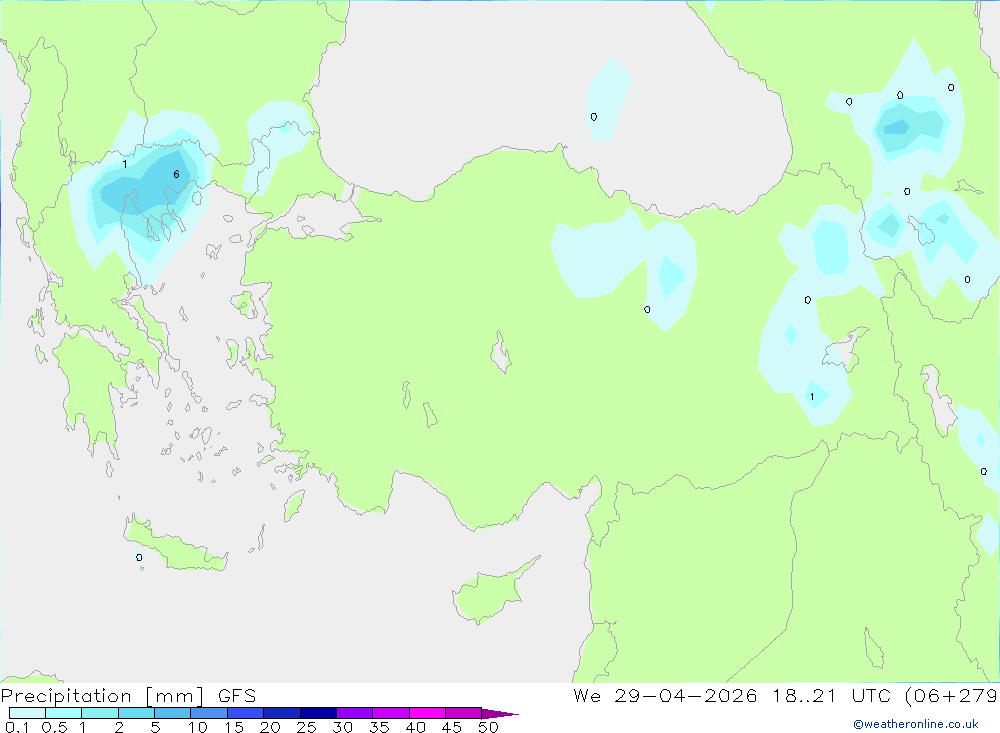Image resolution: width=1000 pixels, height=733 pixels.
Task: Click the 'We 29-04-2026 18..21 UTC' forecast date text
Action: click(732, 695)
